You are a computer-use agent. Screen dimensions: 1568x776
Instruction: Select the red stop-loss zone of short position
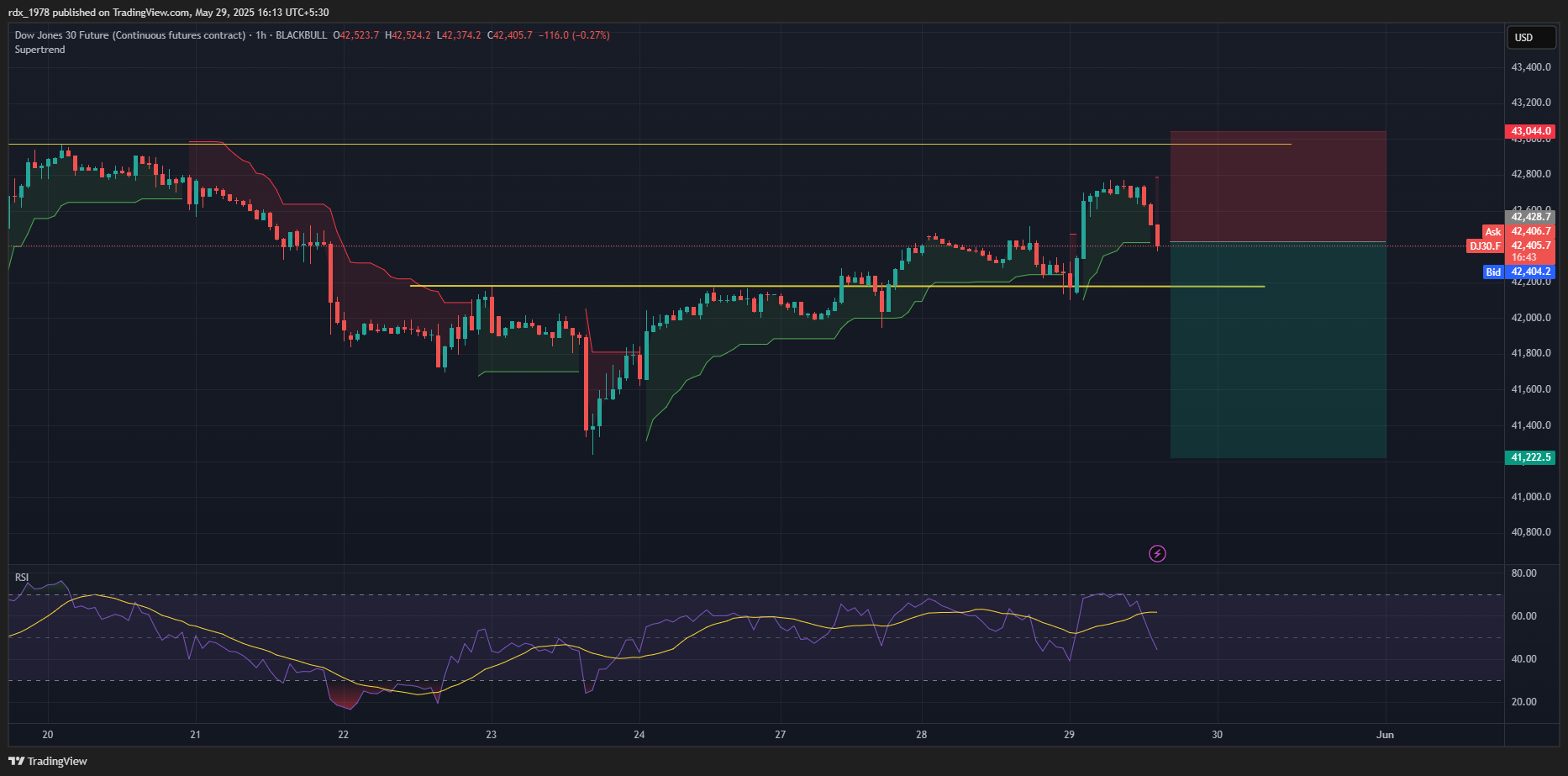click(x=1278, y=187)
